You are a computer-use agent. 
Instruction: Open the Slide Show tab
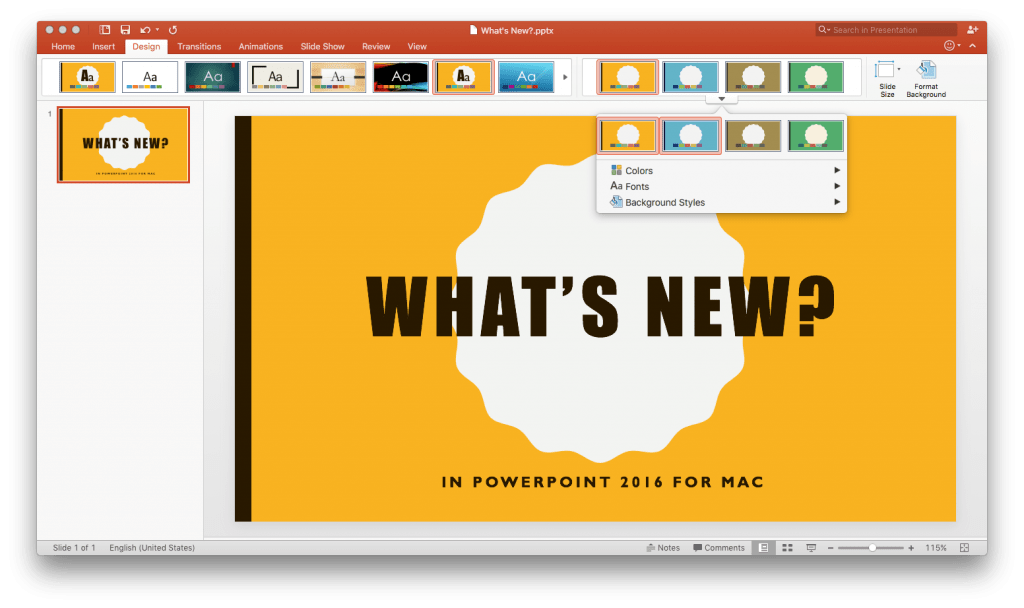click(323, 46)
